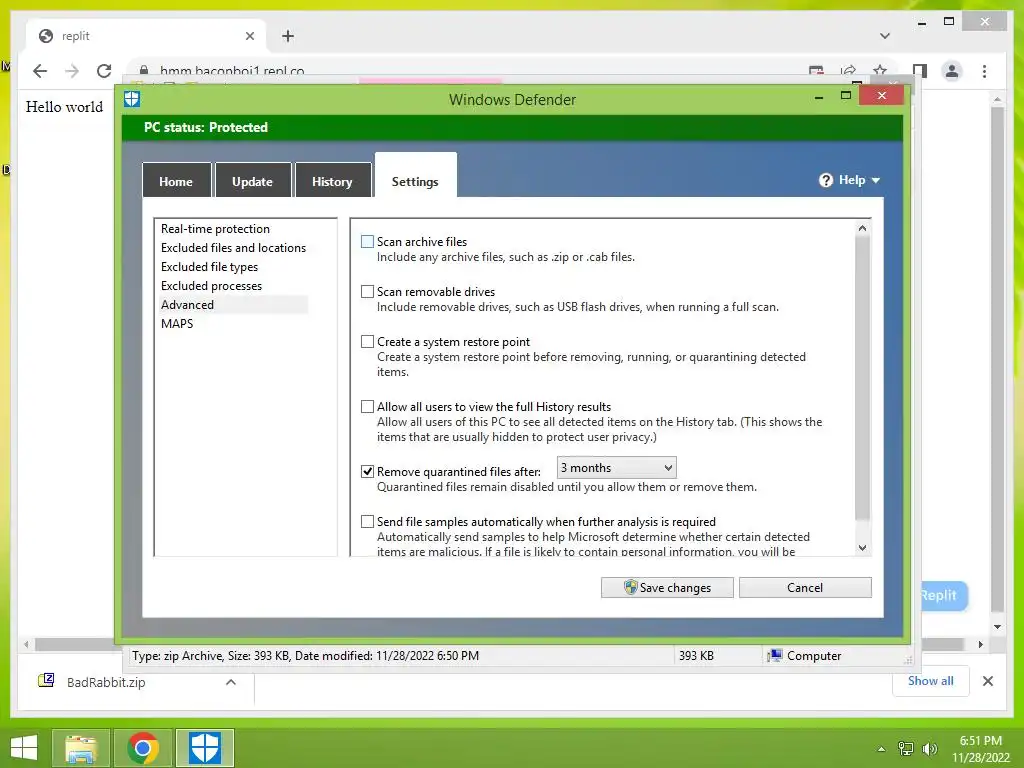Click the padlock site info icon
The width and height of the screenshot is (1024, 768).
tap(144, 71)
